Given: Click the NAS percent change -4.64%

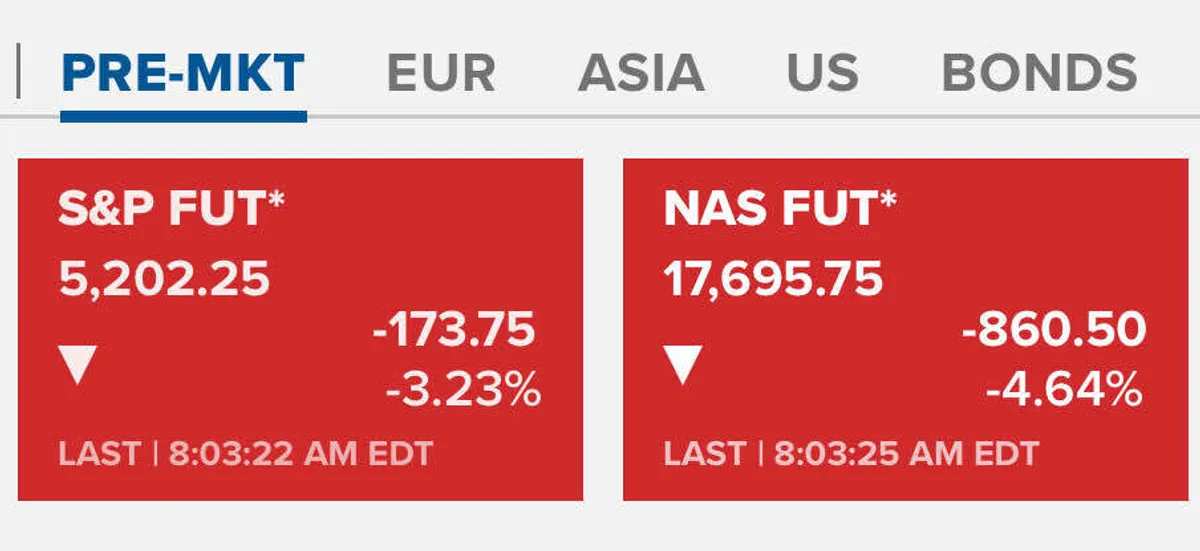Looking at the screenshot, I should tap(1064, 391).
